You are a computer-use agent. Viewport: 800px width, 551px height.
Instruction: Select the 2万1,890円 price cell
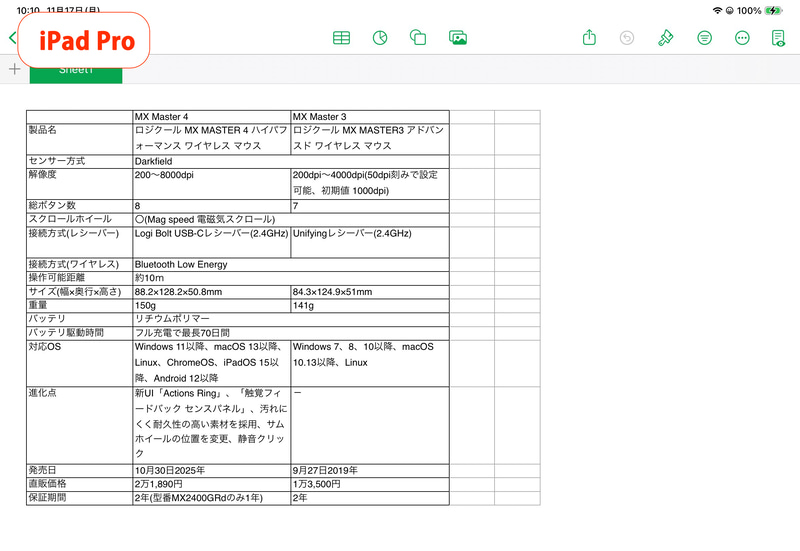tap(212, 485)
